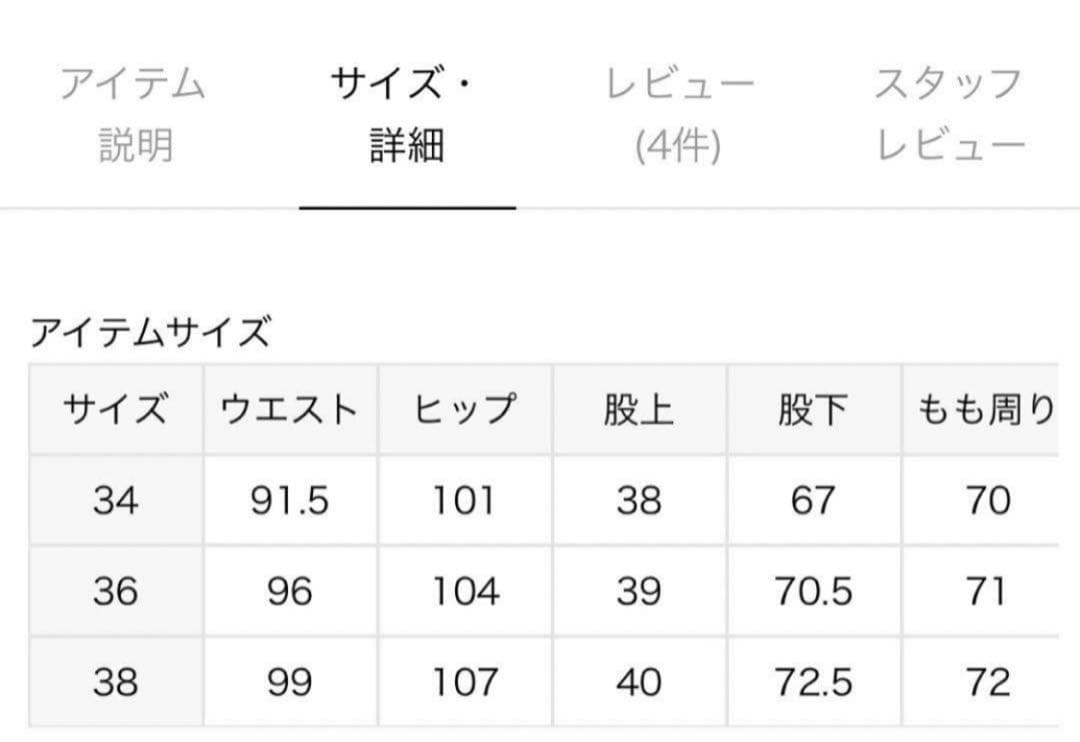Select the hip value 104 cell
This screenshot has height=742, width=1080.
pyautogui.click(x=463, y=590)
